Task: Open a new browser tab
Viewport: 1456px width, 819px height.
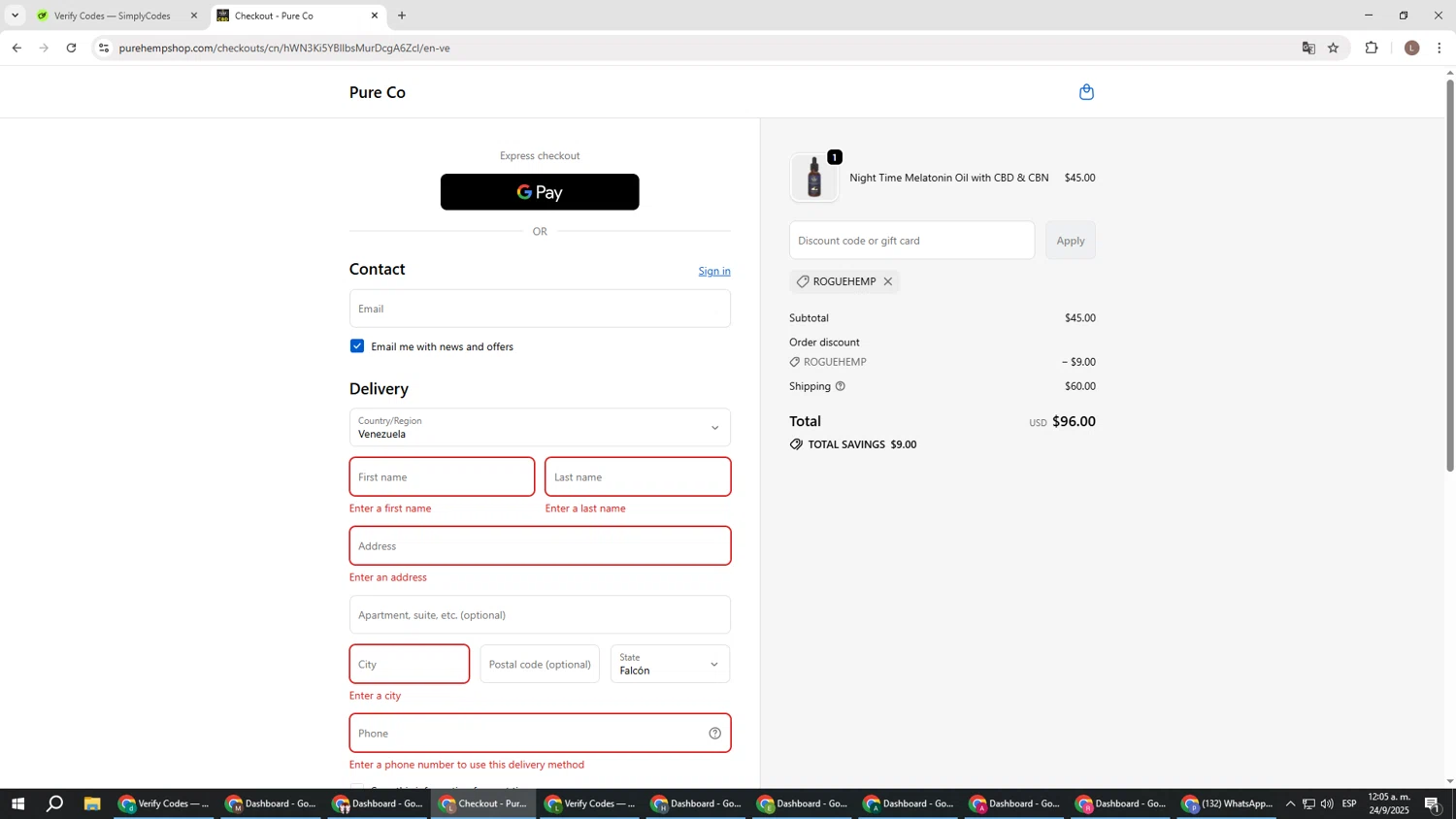Action: (402, 16)
